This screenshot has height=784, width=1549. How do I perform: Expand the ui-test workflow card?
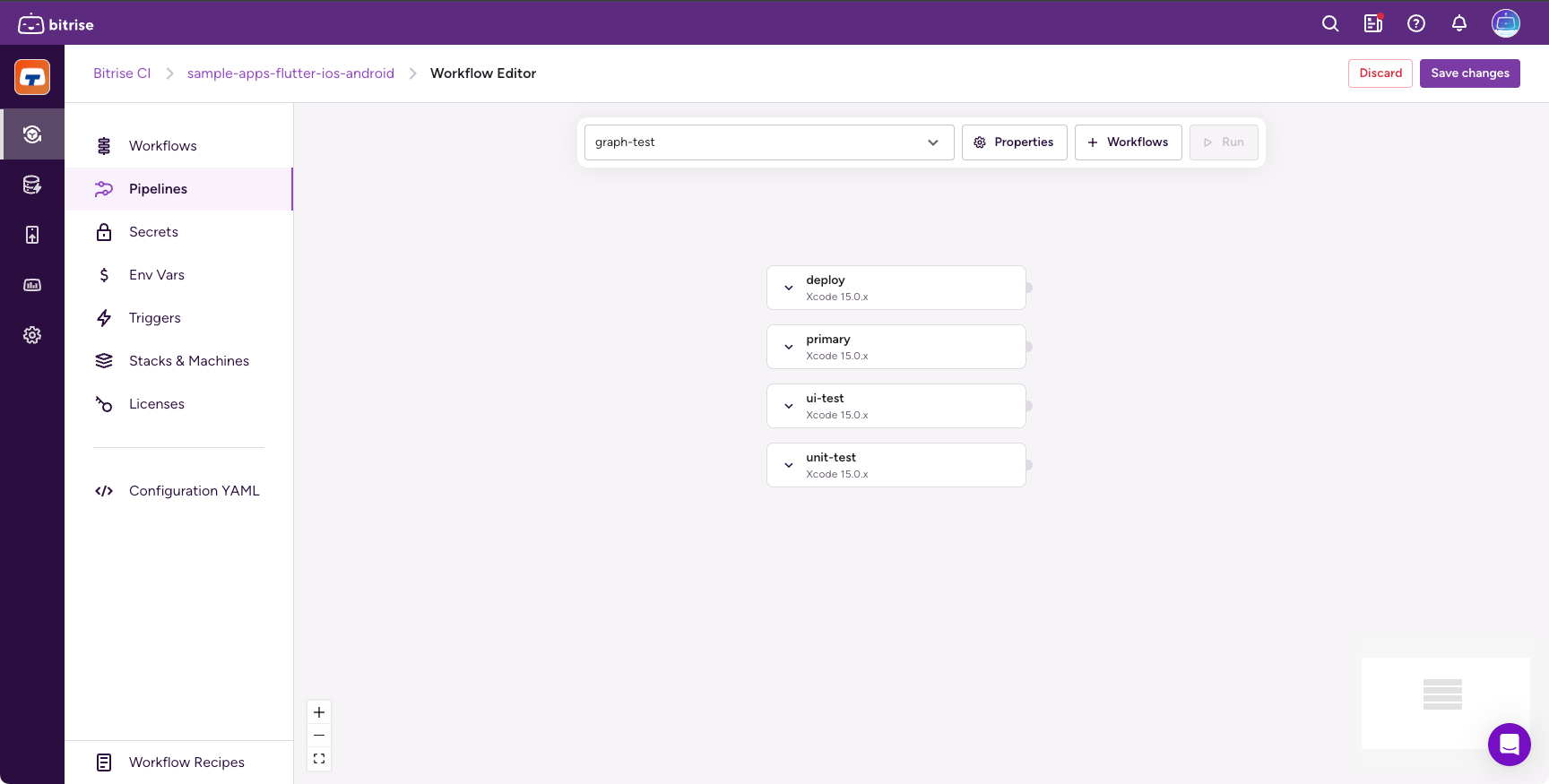point(789,406)
